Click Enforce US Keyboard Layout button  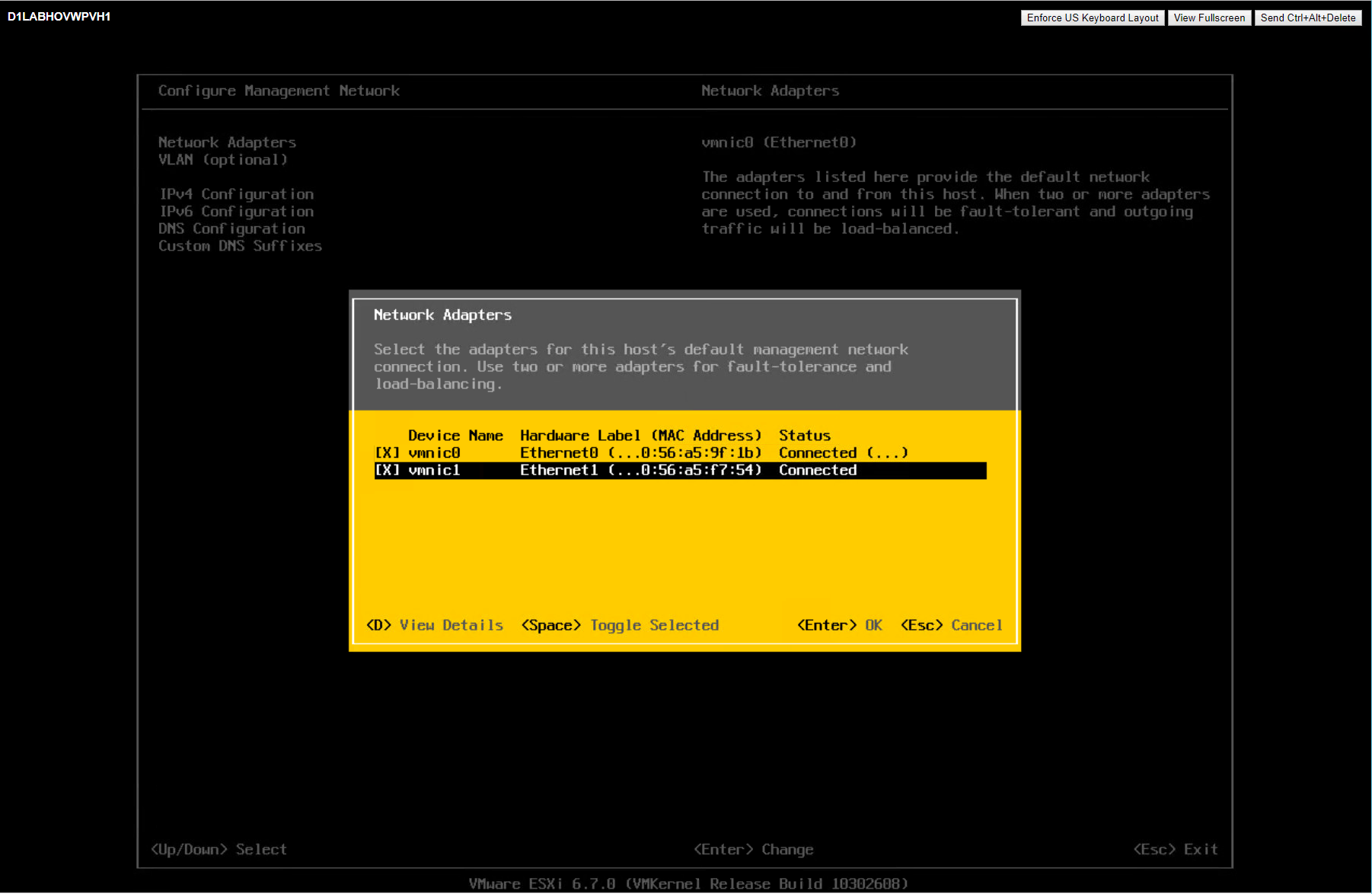(1092, 18)
